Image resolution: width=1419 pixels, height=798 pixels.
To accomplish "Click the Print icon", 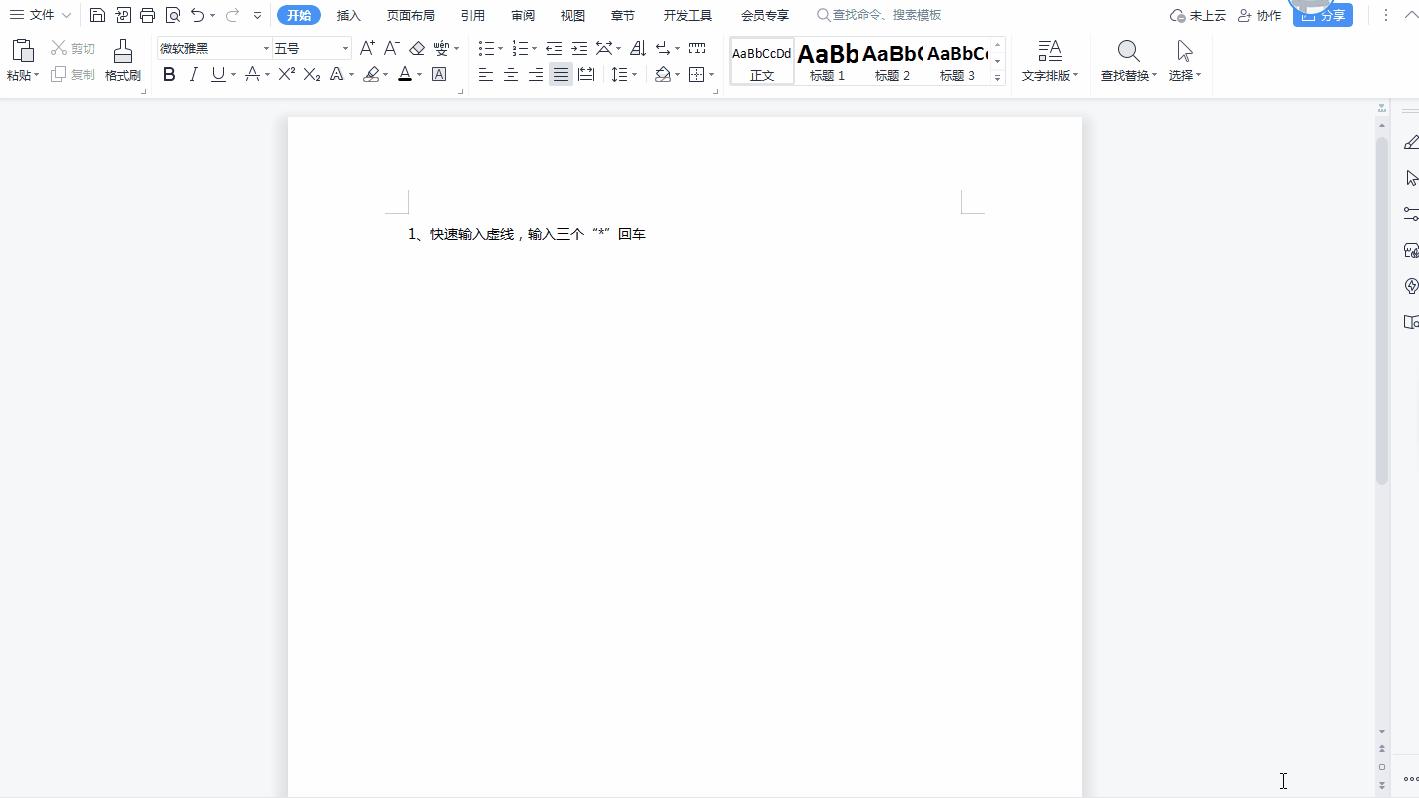I will (x=148, y=15).
